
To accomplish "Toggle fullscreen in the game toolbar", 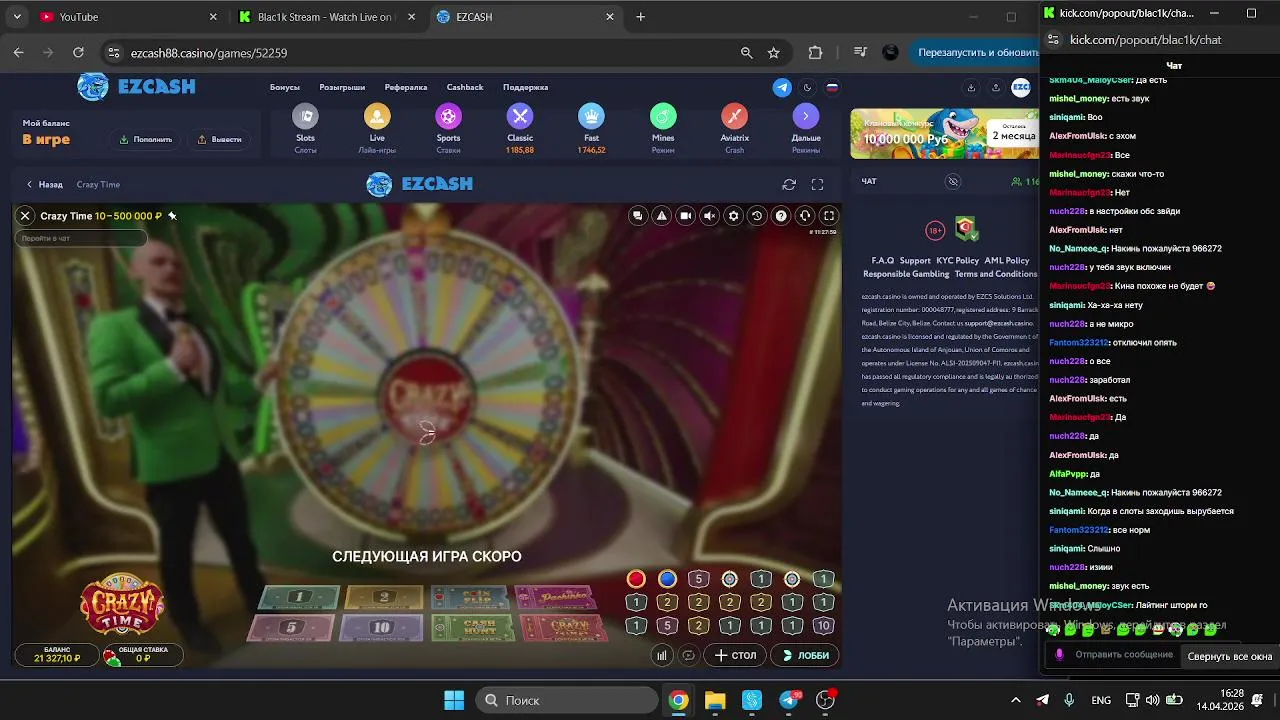I will coord(829,215).
